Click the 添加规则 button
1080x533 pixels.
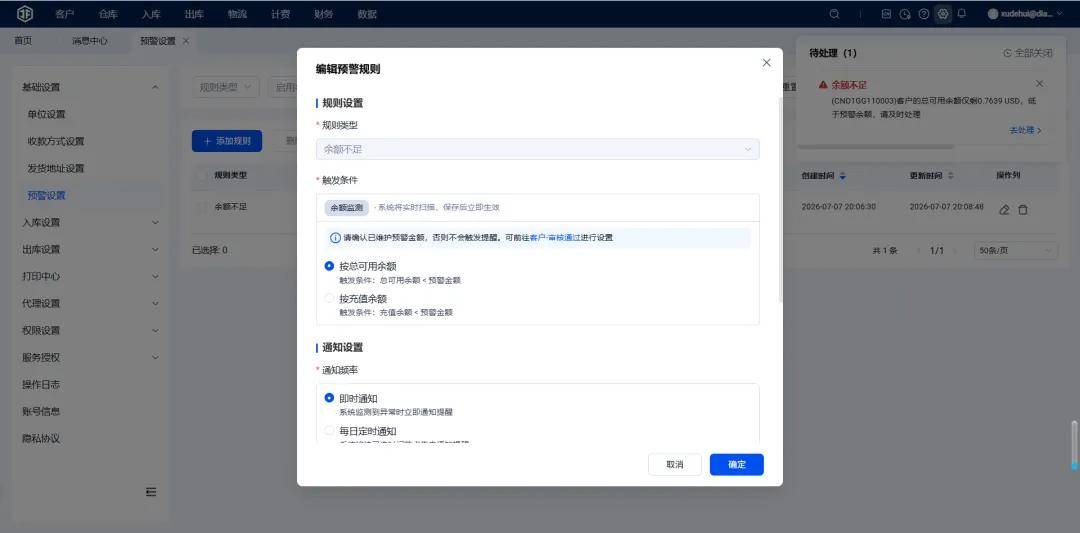click(227, 141)
